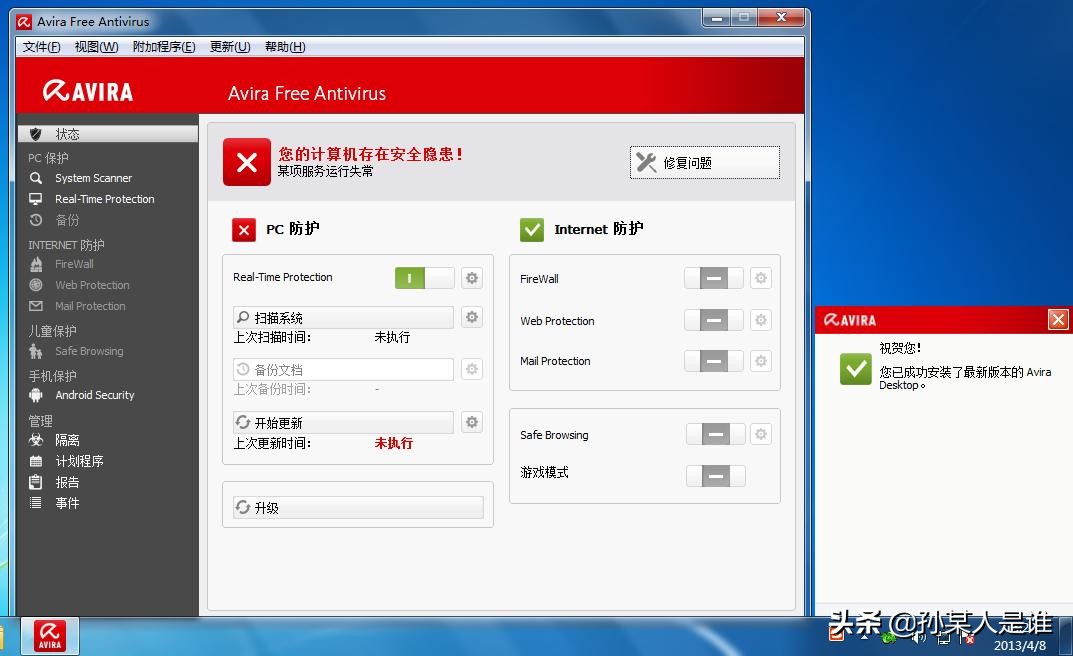Toggle Real-Time Protection off

coord(424,278)
